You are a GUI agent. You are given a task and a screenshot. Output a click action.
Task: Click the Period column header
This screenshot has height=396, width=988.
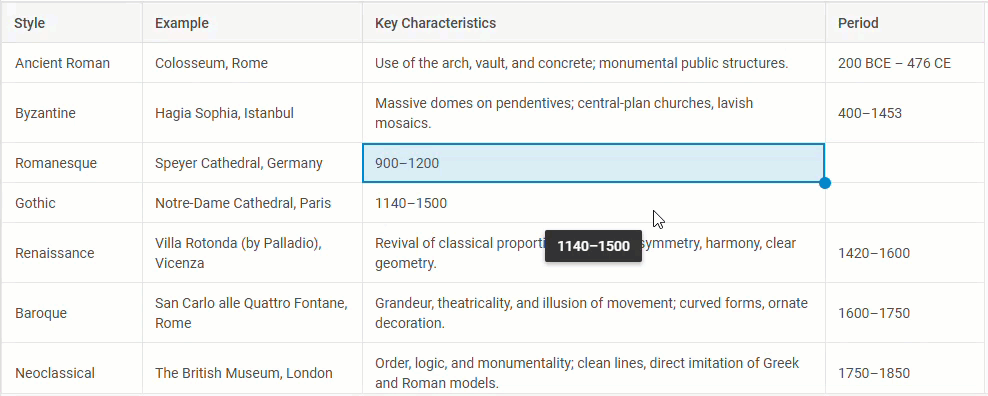[x=906, y=23]
